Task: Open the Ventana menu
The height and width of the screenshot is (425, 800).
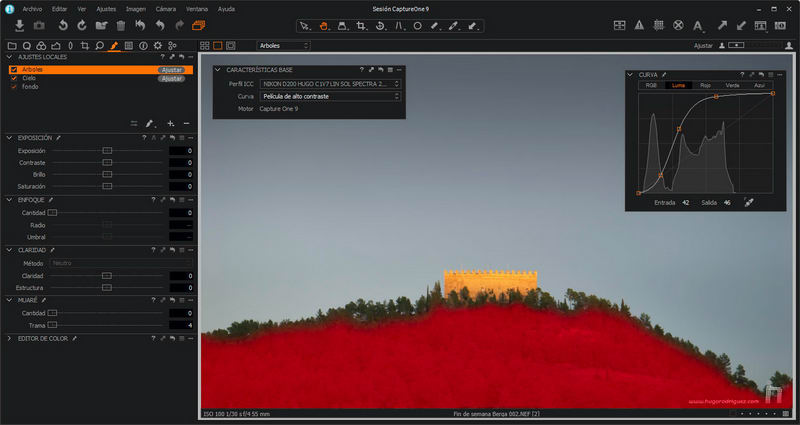Action: pyautogui.click(x=197, y=9)
